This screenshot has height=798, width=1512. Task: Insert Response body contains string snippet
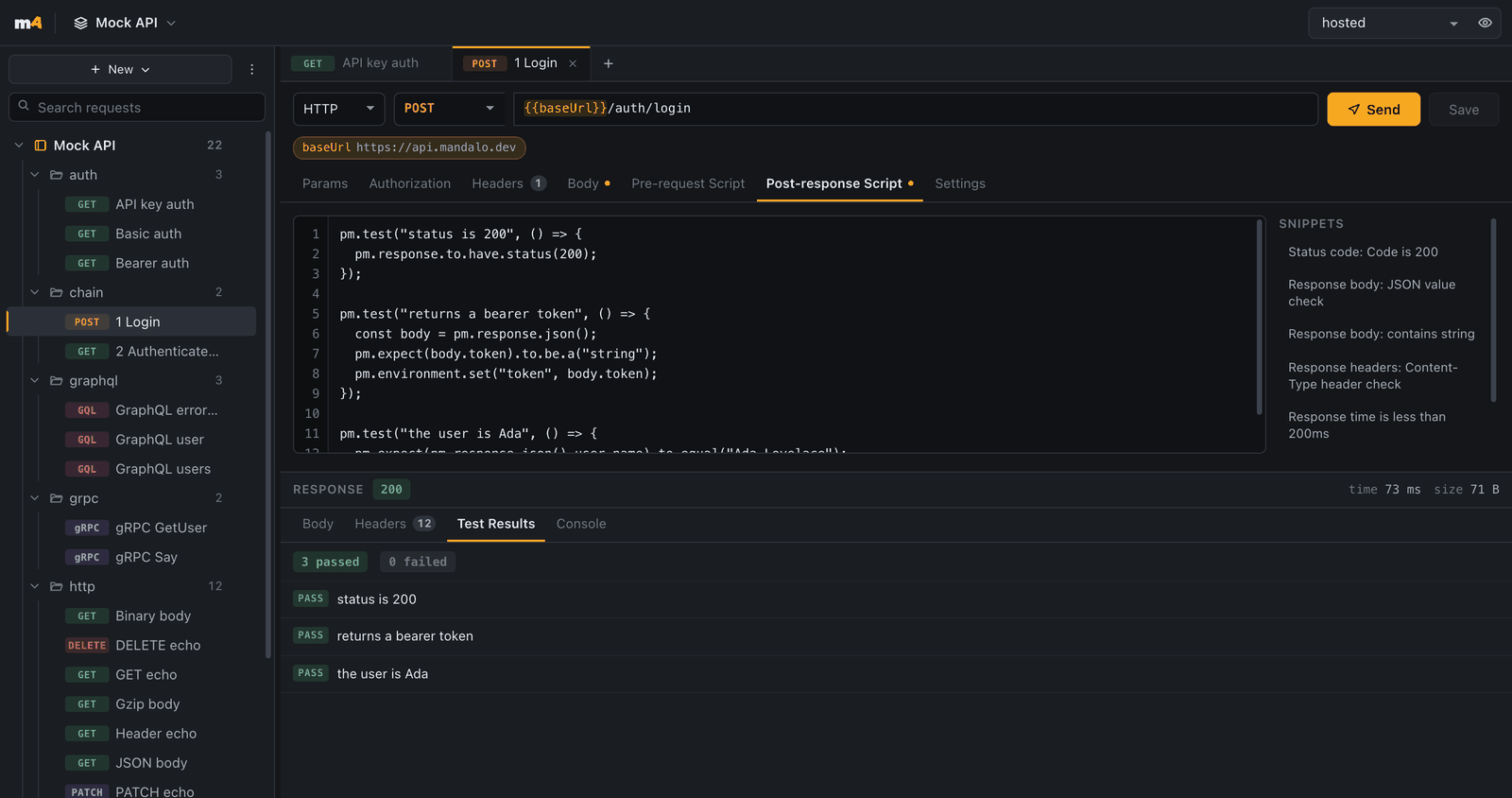pyautogui.click(x=1381, y=334)
